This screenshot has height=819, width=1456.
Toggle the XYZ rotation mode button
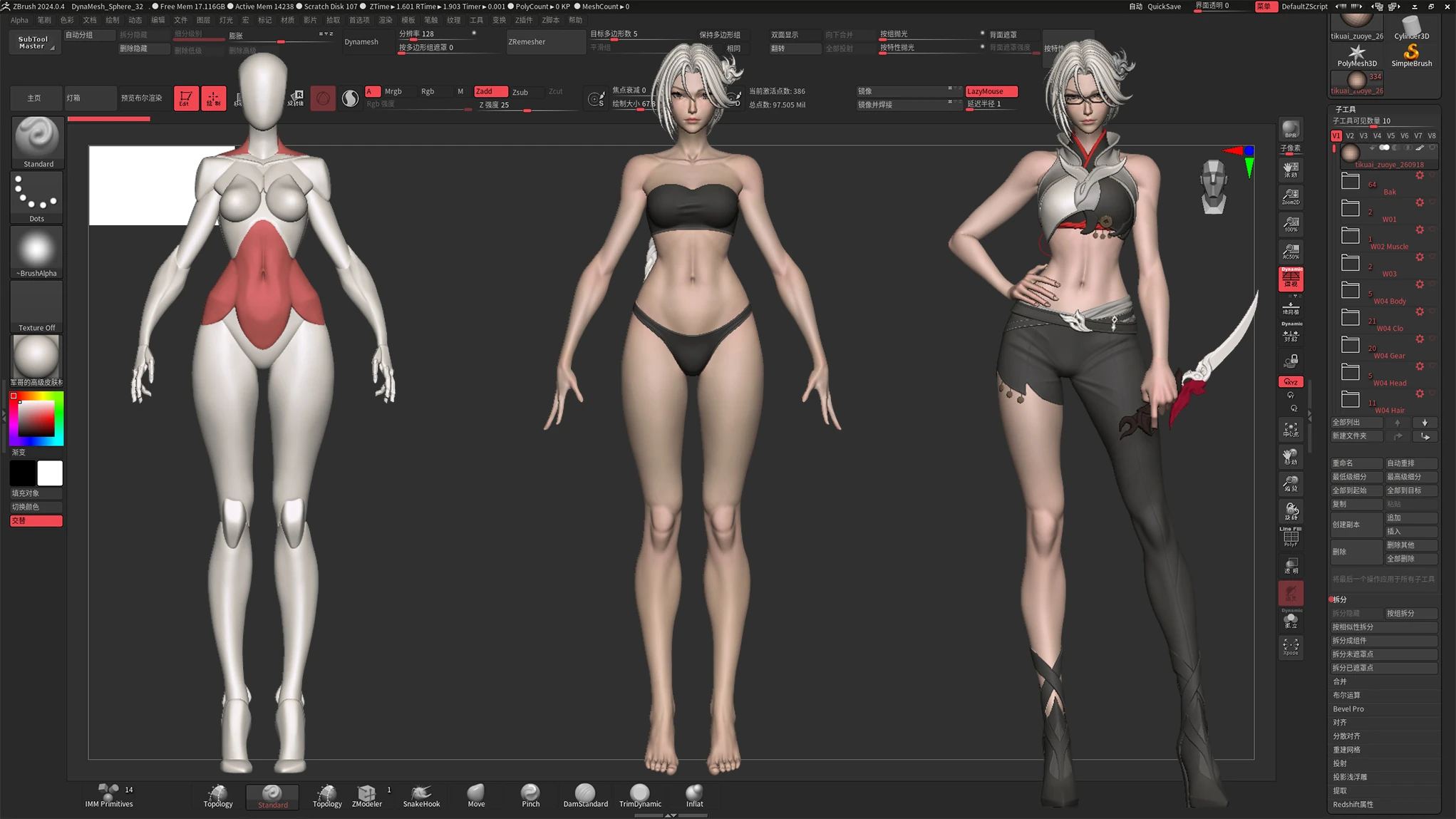(x=1291, y=382)
